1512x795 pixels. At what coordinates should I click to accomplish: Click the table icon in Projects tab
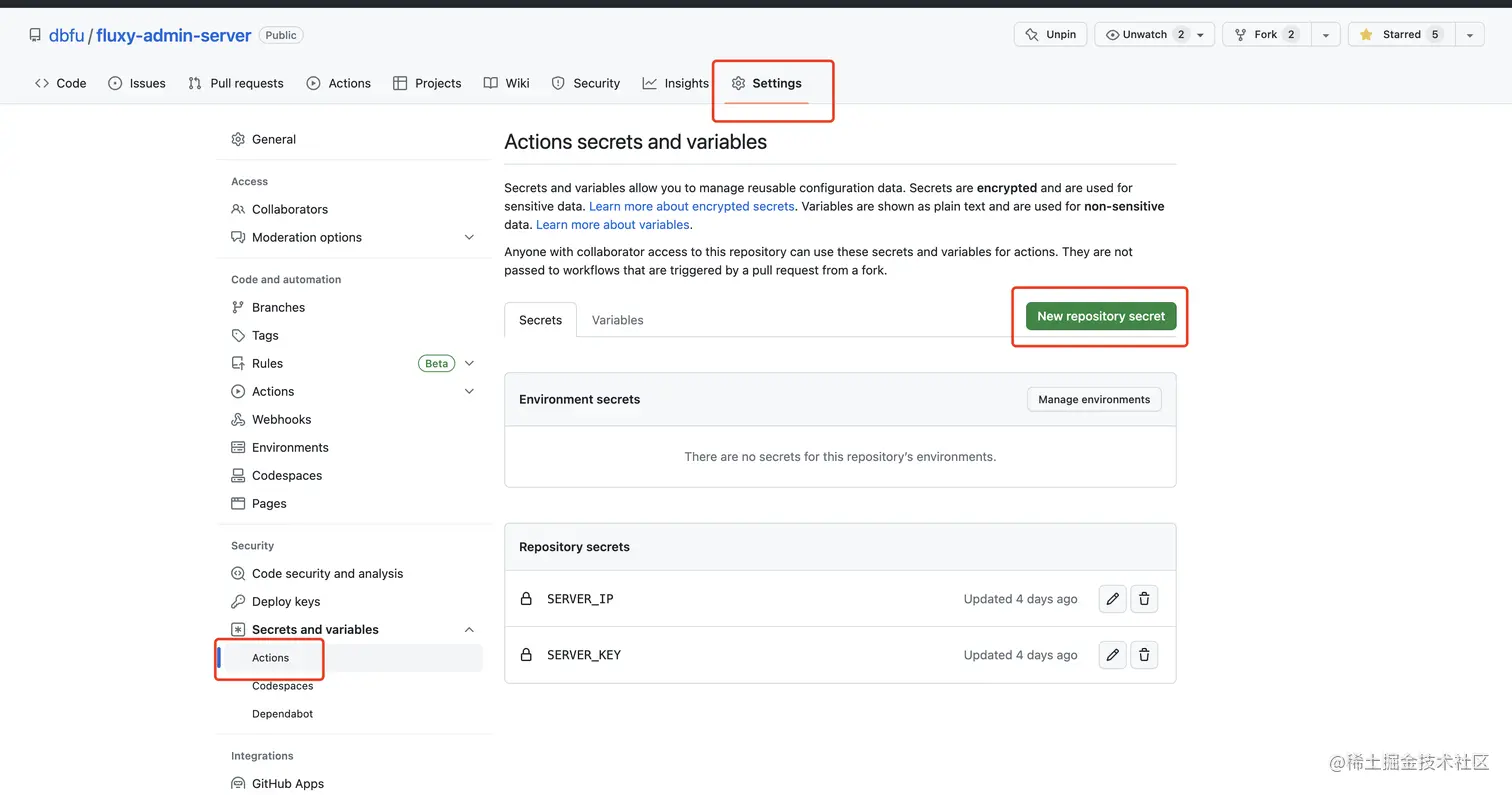point(400,83)
